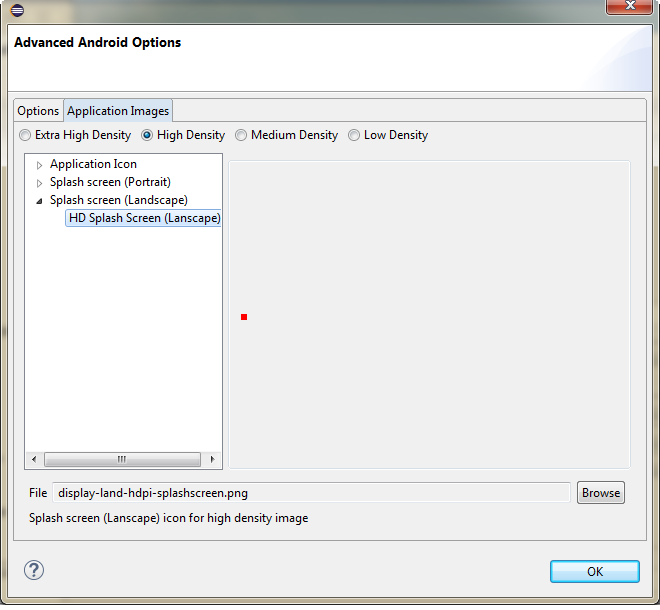
Task: Click the Eclipse application icon in title bar
Action: tap(17, 10)
